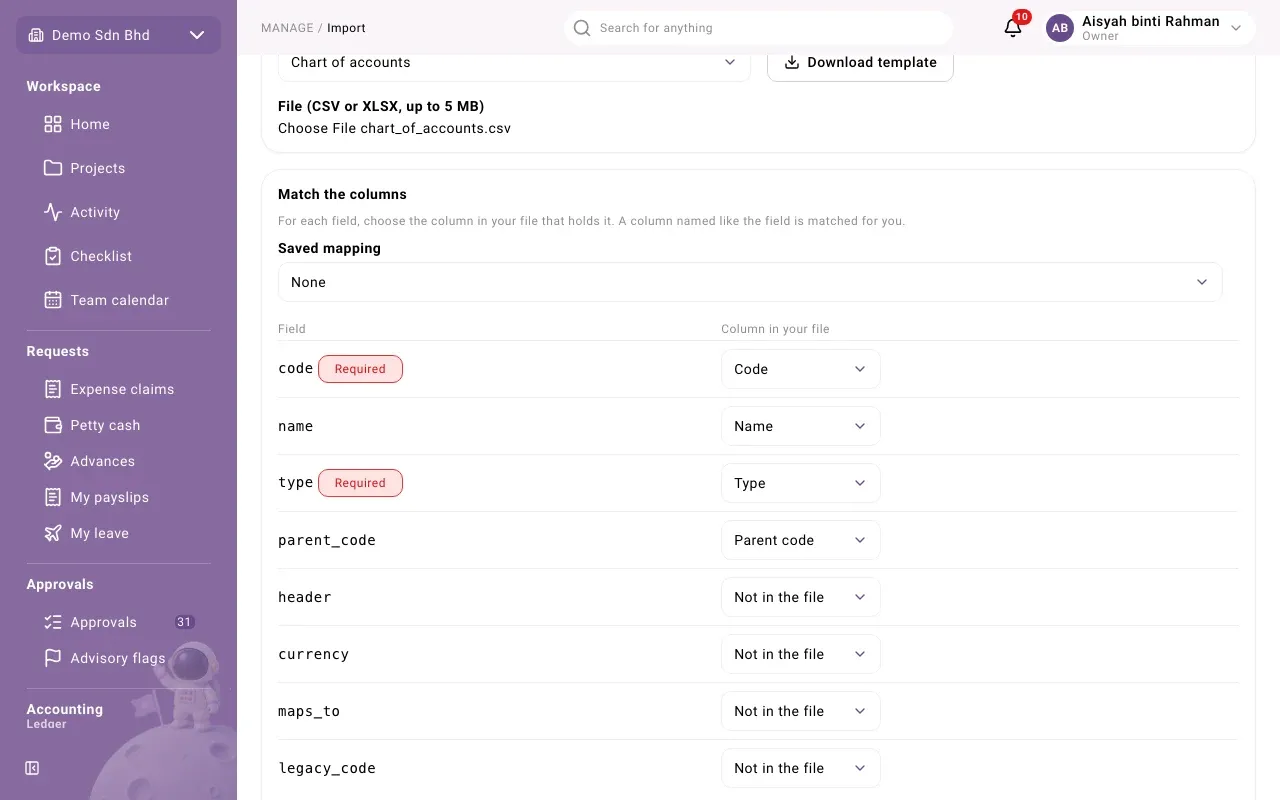This screenshot has height=800, width=1280.
Task: Click the search magnifier icon
Action: [582, 28]
